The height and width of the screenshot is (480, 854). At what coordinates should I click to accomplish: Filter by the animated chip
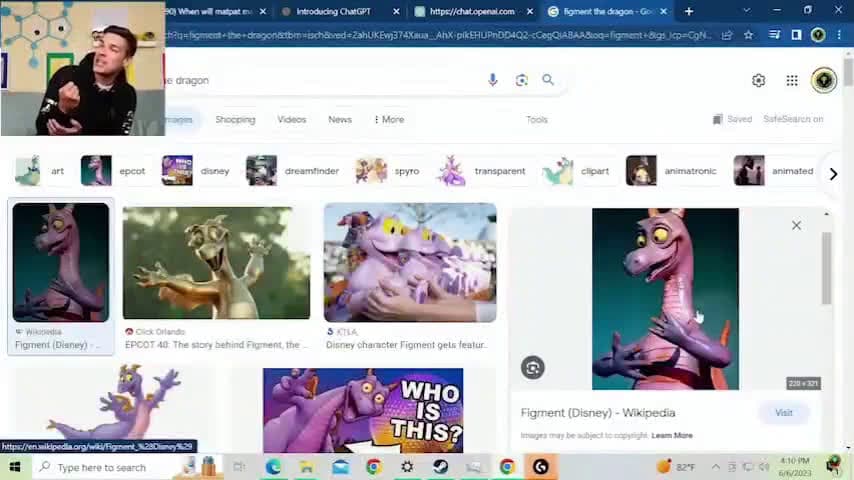pos(774,171)
